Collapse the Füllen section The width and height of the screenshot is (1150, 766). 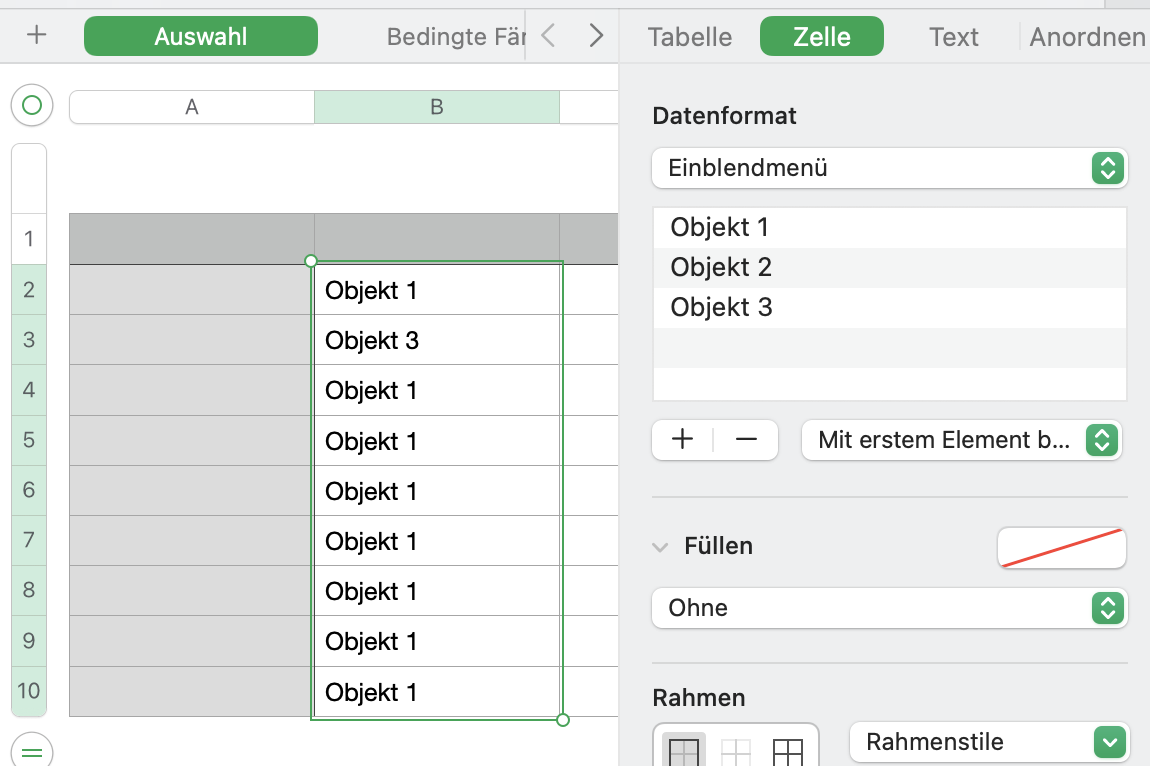[660, 547]
